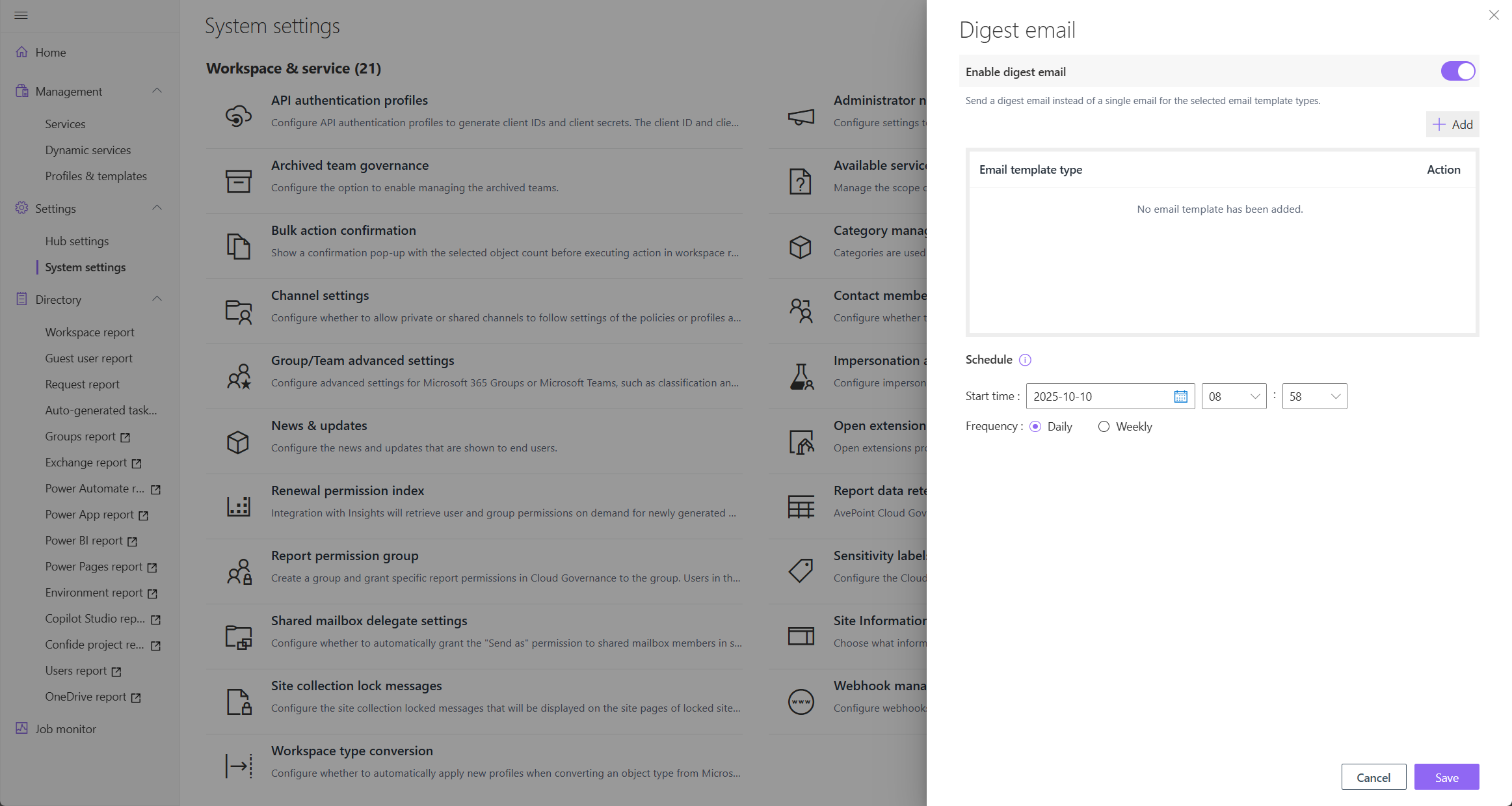Image resolution: width=1512 pixels, height=806 pixels.
Task: Disable the Enable digest email toggle
Action: pos(1457,71)
